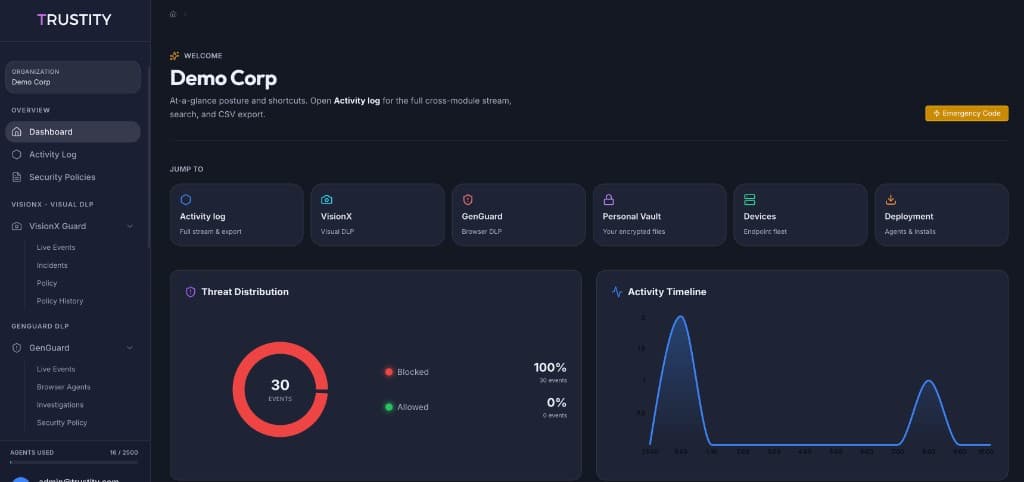Open Policy History submenu item
1024x482 pixels.
60,301
